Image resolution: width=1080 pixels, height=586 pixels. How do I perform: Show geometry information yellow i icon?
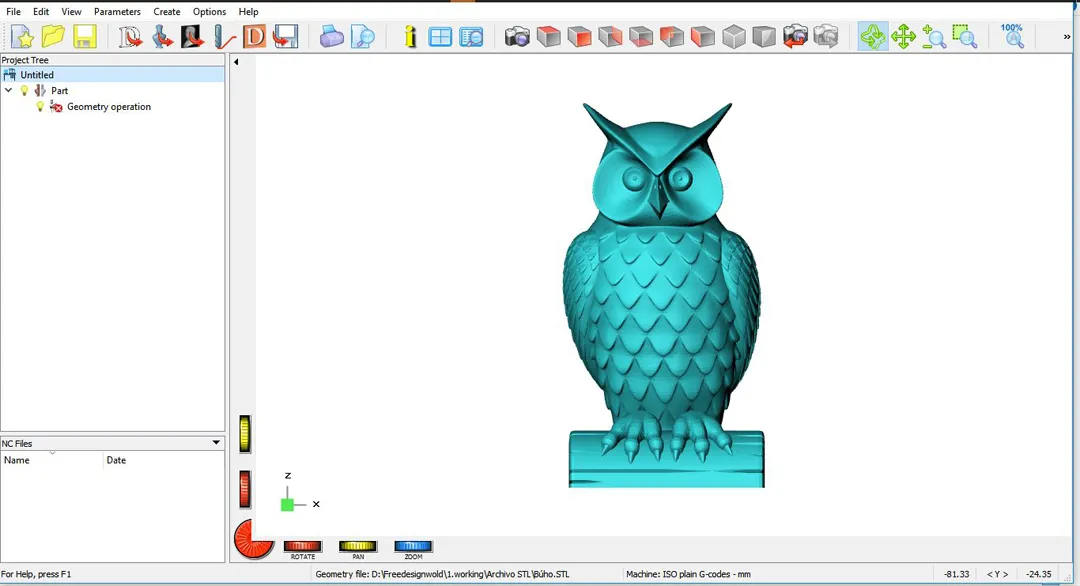point(410,36)
